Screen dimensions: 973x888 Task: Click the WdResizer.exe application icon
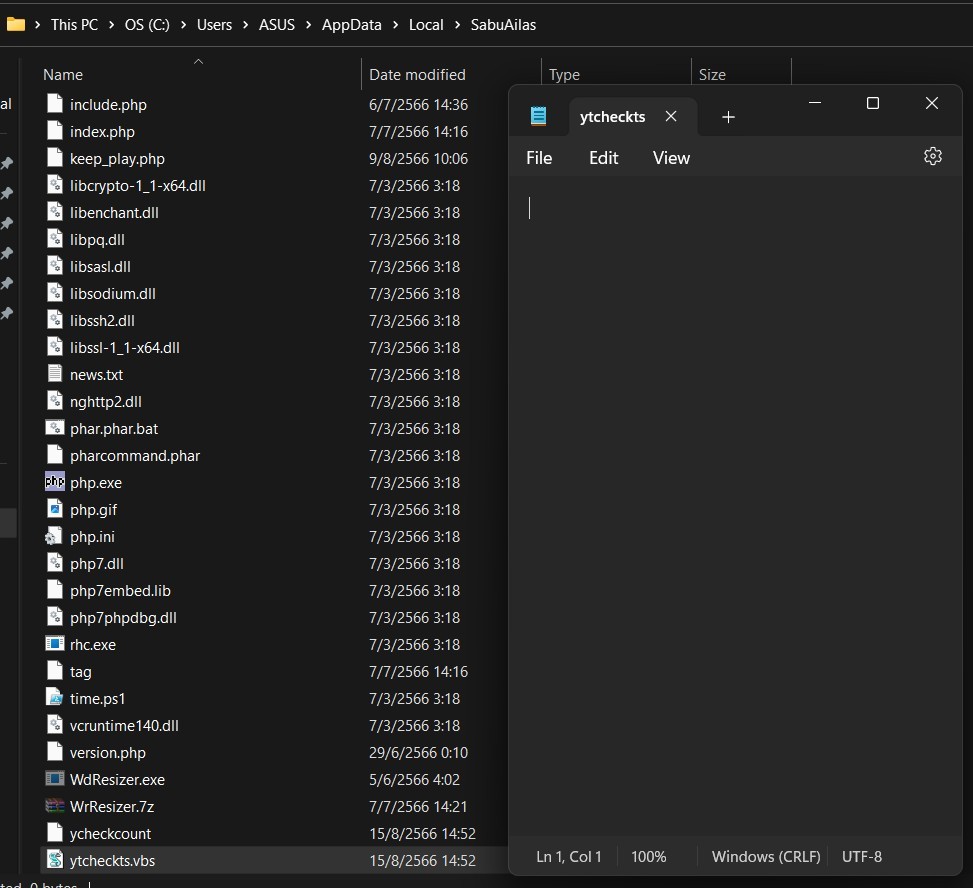tap(55, 779)
